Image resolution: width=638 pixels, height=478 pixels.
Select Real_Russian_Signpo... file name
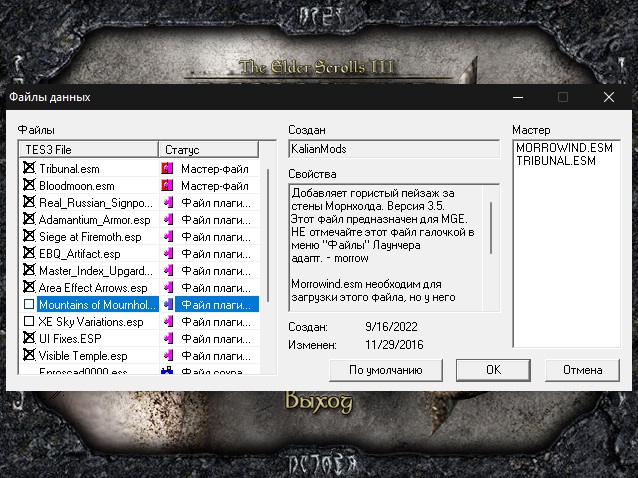96,203
